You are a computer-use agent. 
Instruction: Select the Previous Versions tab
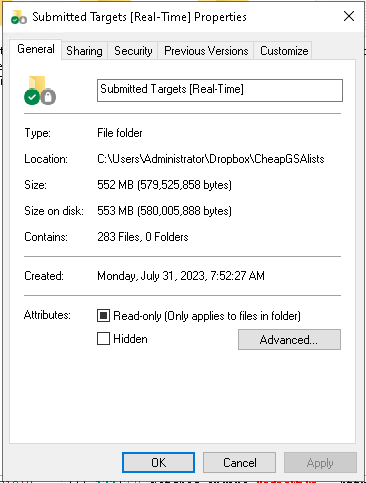206,51
